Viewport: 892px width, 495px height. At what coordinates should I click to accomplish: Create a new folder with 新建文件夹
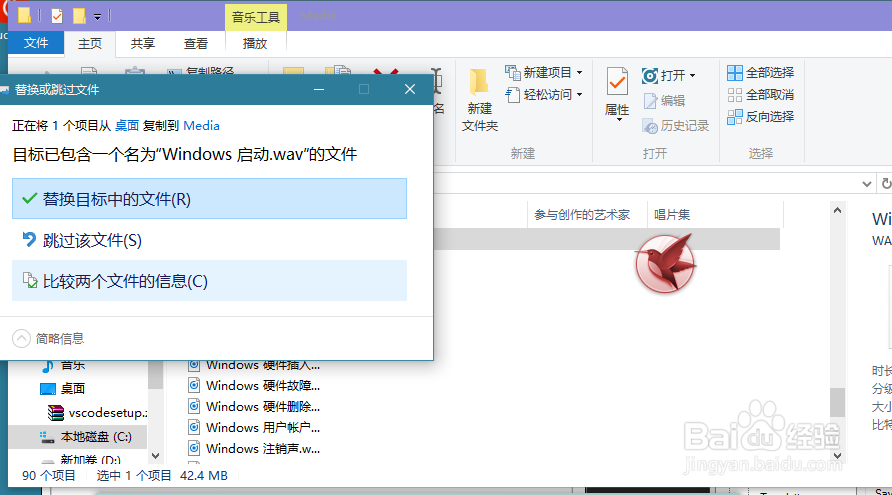click(480, 101)
